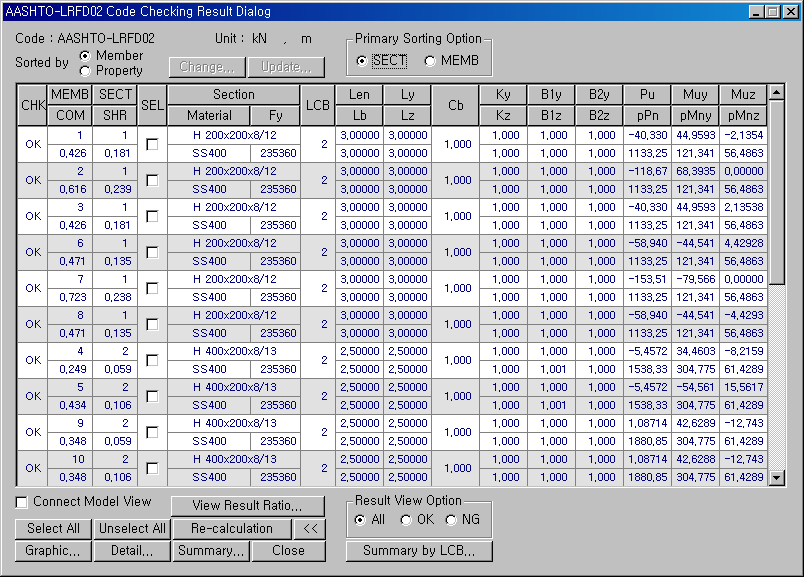
Task: Select the Property sort radio button
Action: click(85, 71)
